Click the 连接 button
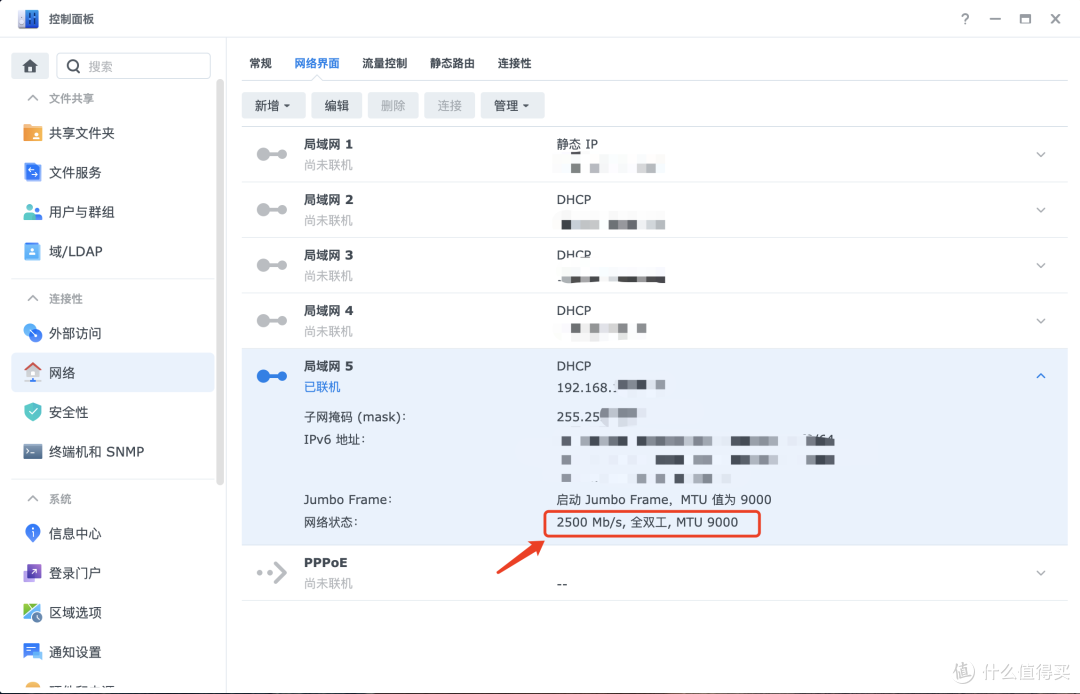1080x694 pixels. click(x=449, y=105)
